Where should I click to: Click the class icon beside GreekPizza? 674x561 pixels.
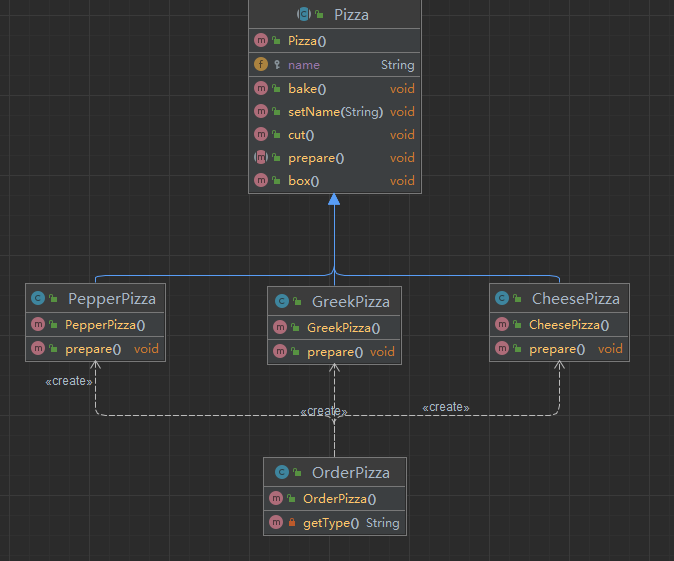pos(282,301)
